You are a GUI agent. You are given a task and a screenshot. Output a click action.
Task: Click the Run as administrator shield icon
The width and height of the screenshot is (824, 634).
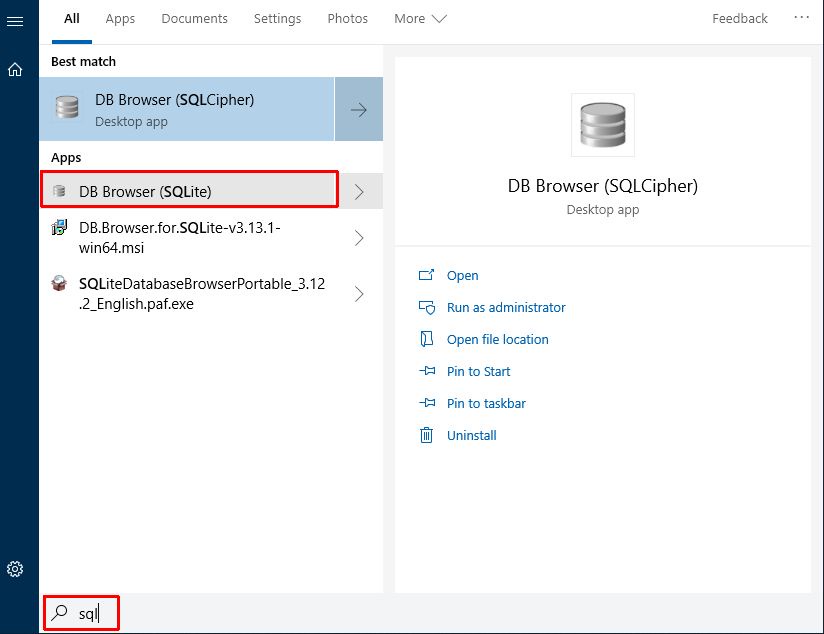427,308
